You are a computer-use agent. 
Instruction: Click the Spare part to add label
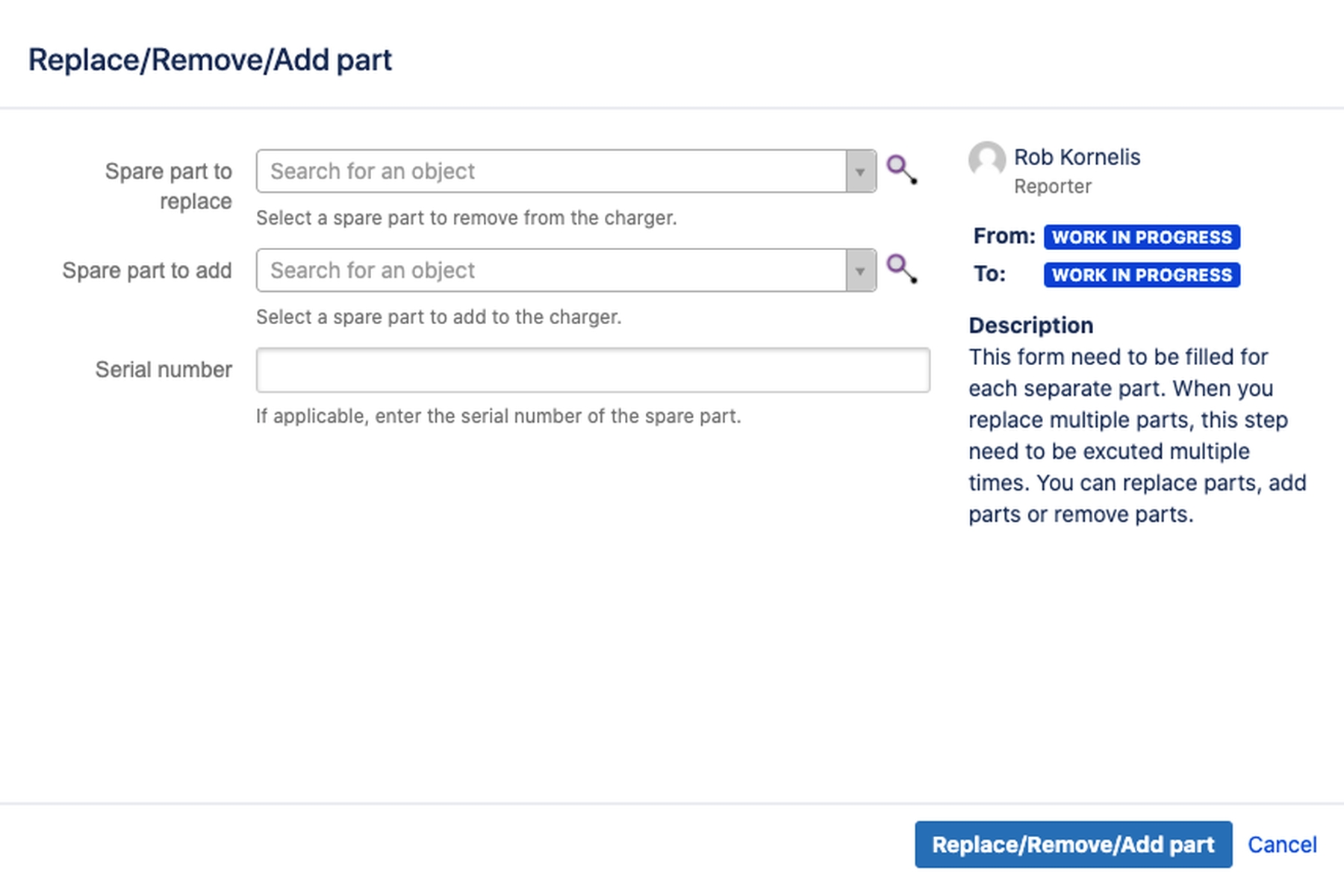pyautogui.click(x=147, y=270)
